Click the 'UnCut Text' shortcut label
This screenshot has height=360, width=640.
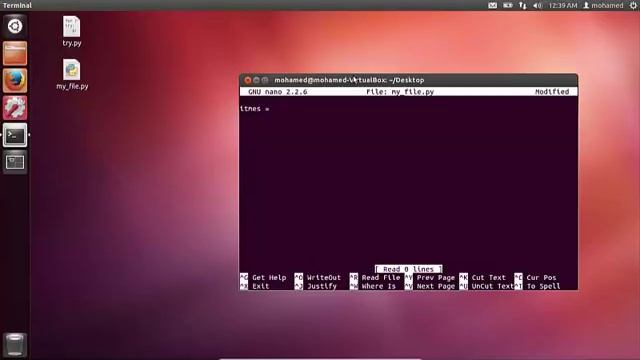493,286
